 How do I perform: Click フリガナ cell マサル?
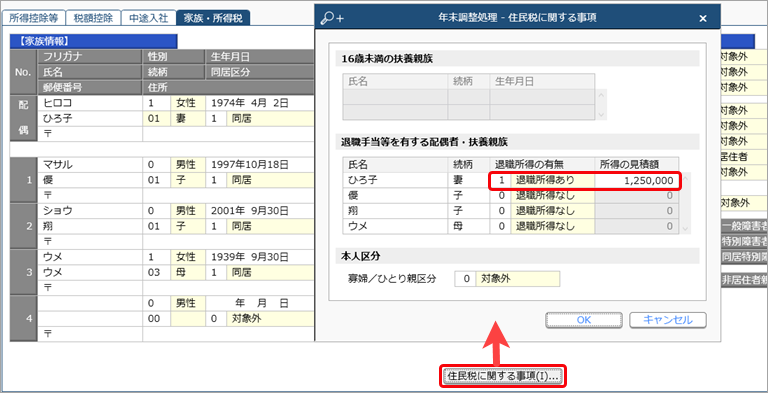(x=90, y=165)
